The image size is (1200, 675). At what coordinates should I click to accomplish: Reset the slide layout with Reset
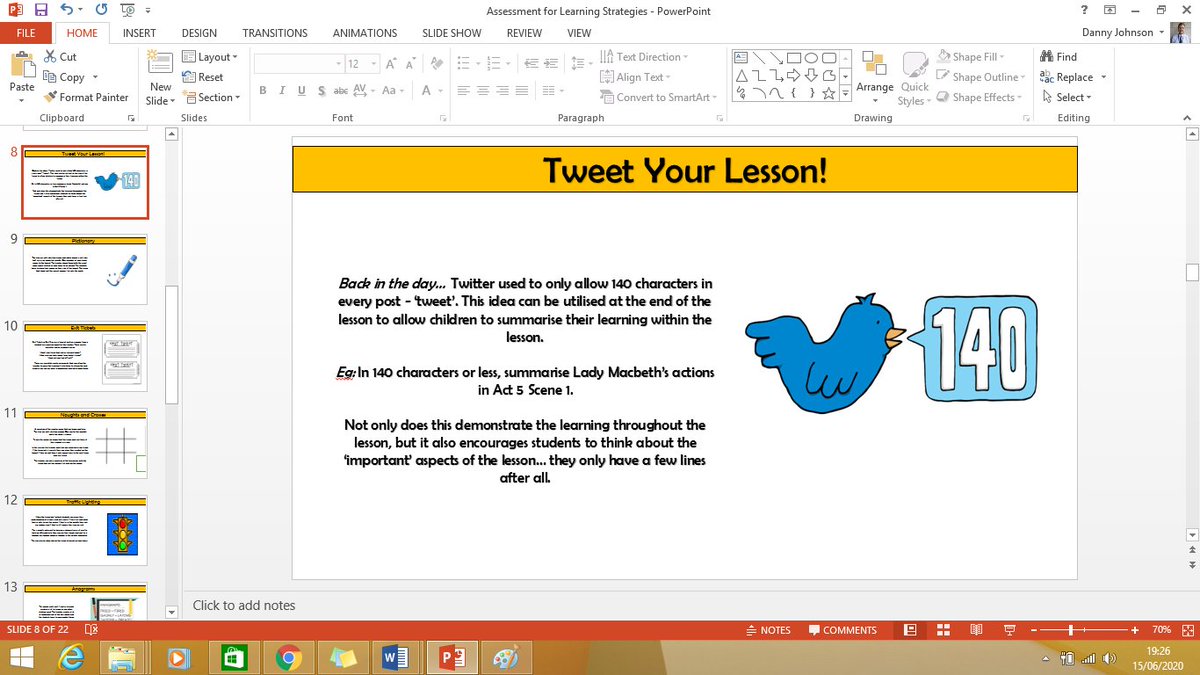tap(204, 77)
